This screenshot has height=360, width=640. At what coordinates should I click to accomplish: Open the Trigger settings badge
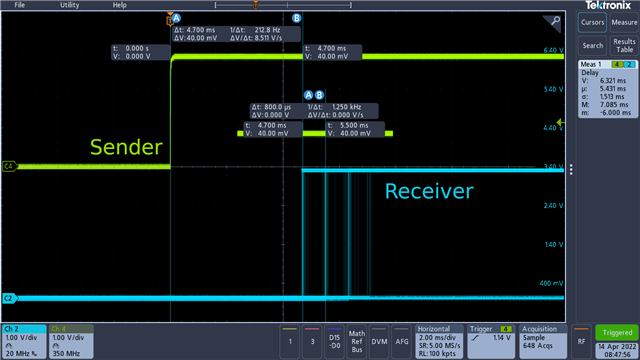tap(491, 341)
